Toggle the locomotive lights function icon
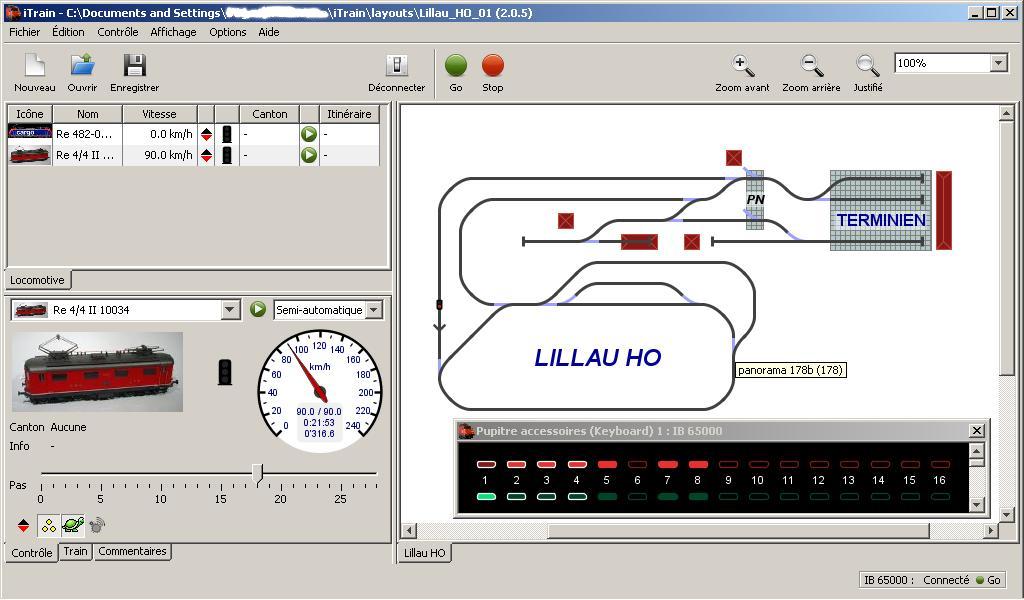 [48, 525]
